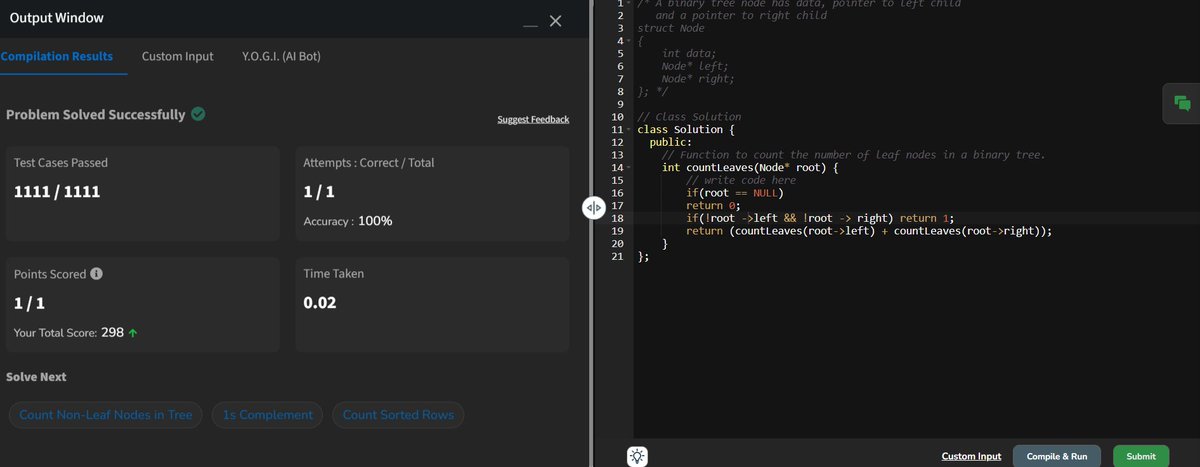The height and width of the screenshot is (467, 1200).
Task: Click the green success checkmark icon
Action: click(198, 114)
